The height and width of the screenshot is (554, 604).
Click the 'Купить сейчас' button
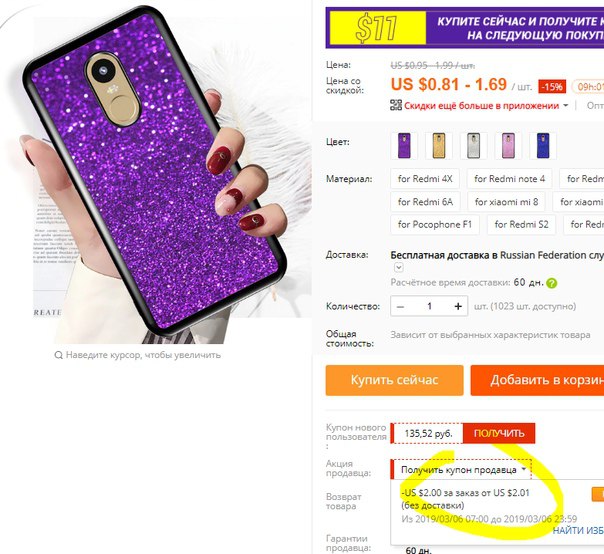[x=394, y=380]
